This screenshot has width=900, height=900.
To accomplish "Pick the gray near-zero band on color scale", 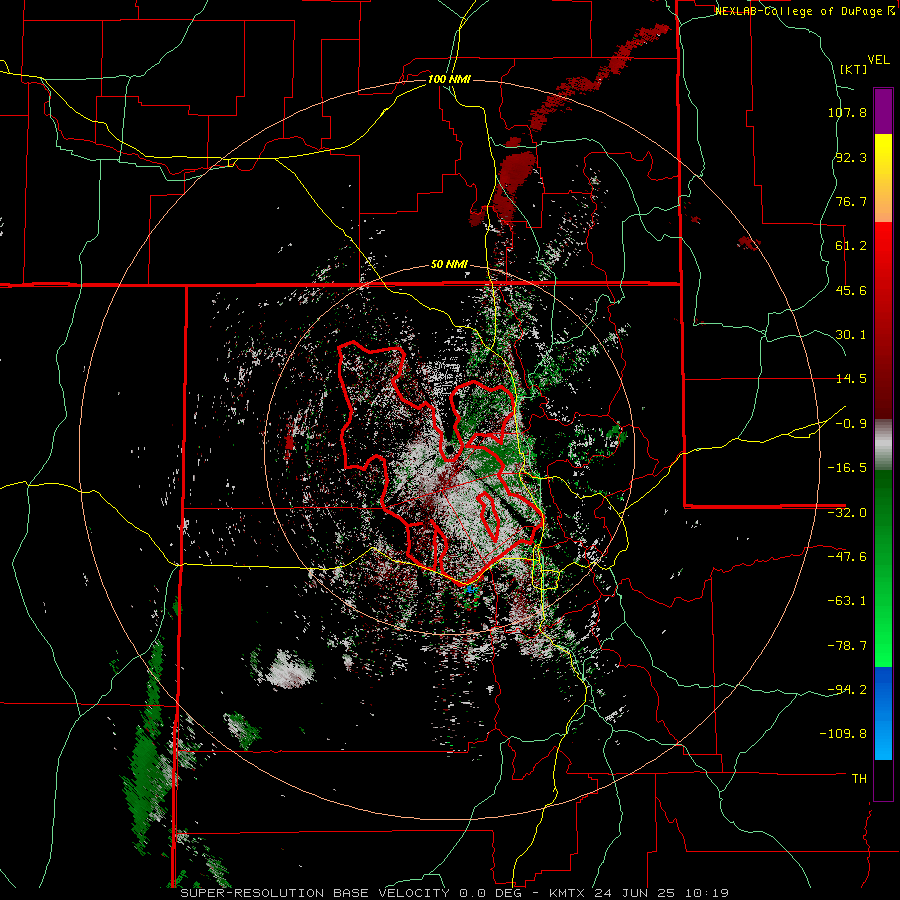I will point(883,445).
